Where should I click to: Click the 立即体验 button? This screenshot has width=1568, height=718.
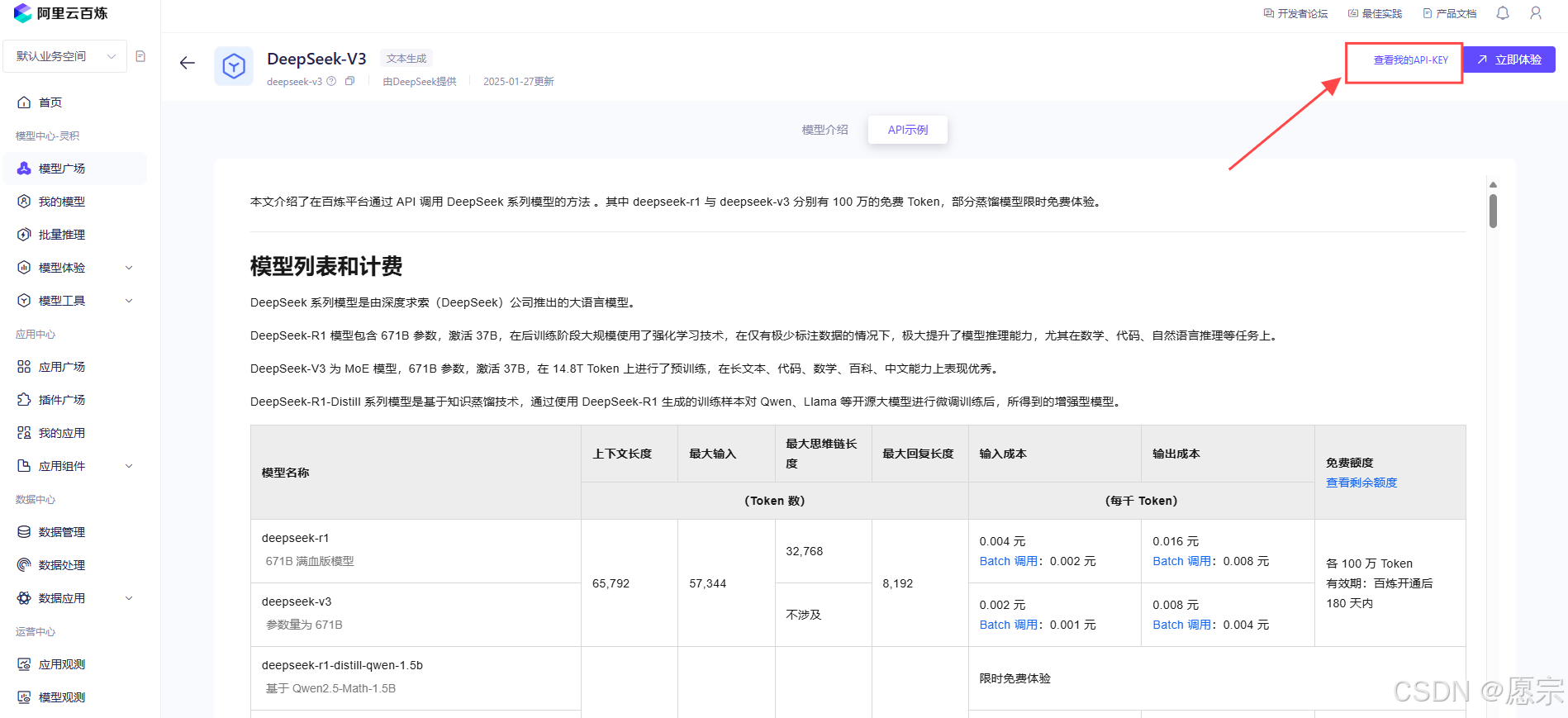click(1509, 59)
